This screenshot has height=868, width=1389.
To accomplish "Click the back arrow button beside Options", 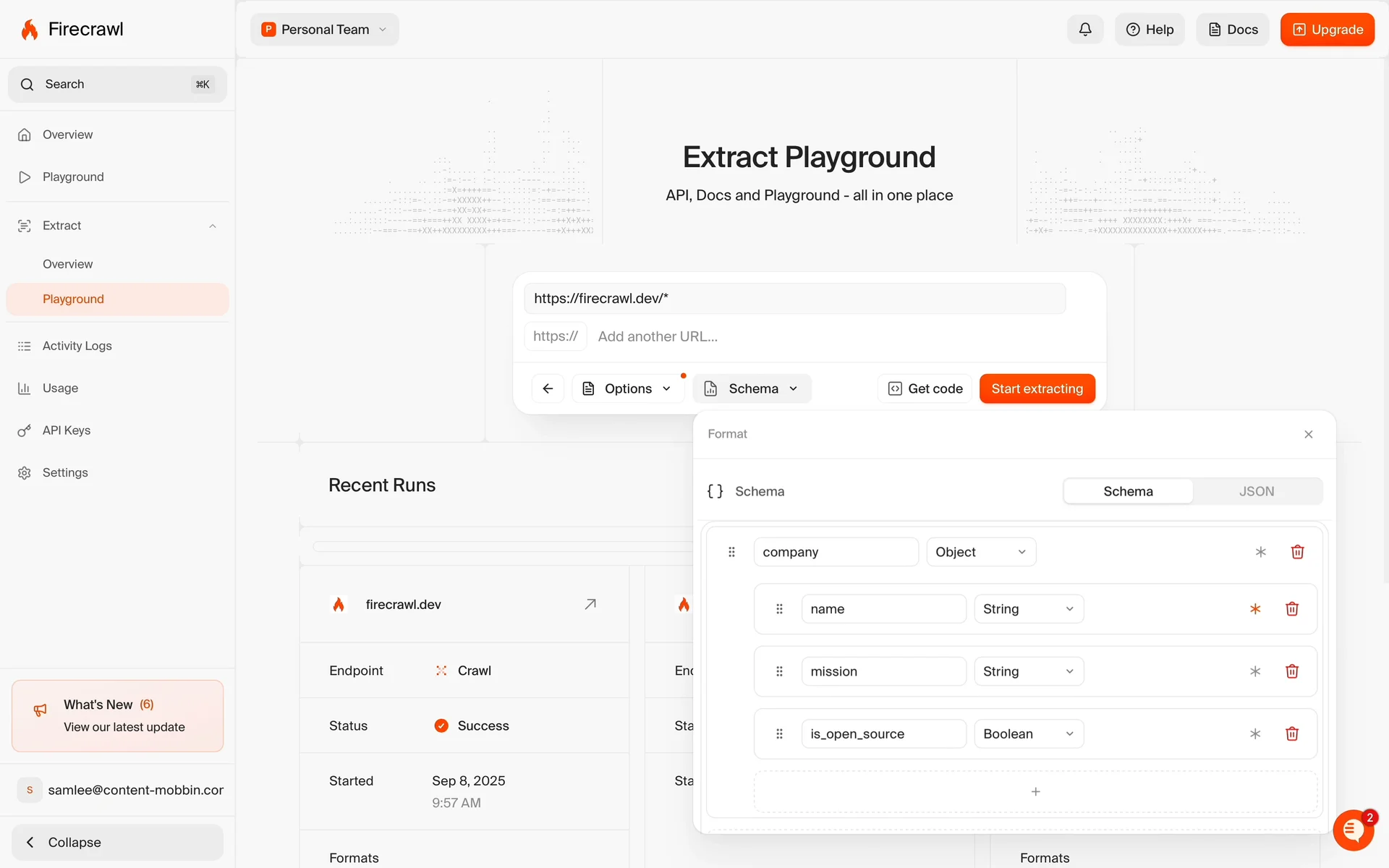I will tap(548, 388).
